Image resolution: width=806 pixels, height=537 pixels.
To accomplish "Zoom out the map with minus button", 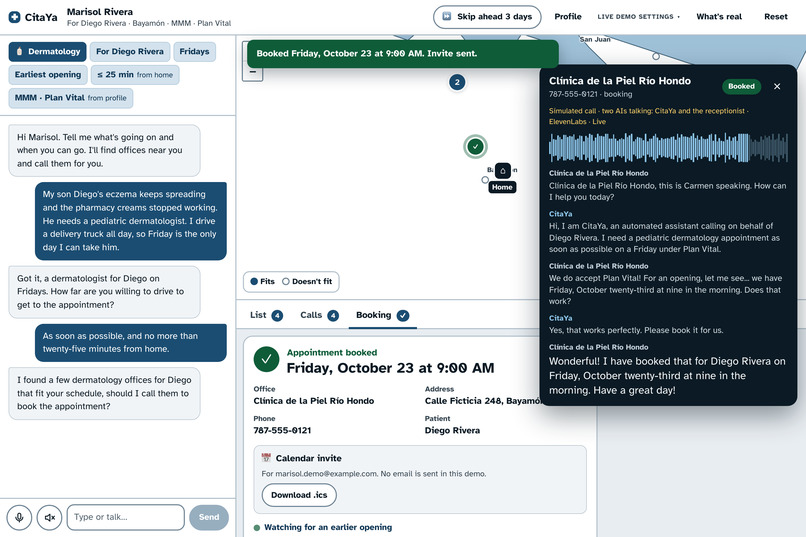I will pyautogui.click(x=252, y=72).
